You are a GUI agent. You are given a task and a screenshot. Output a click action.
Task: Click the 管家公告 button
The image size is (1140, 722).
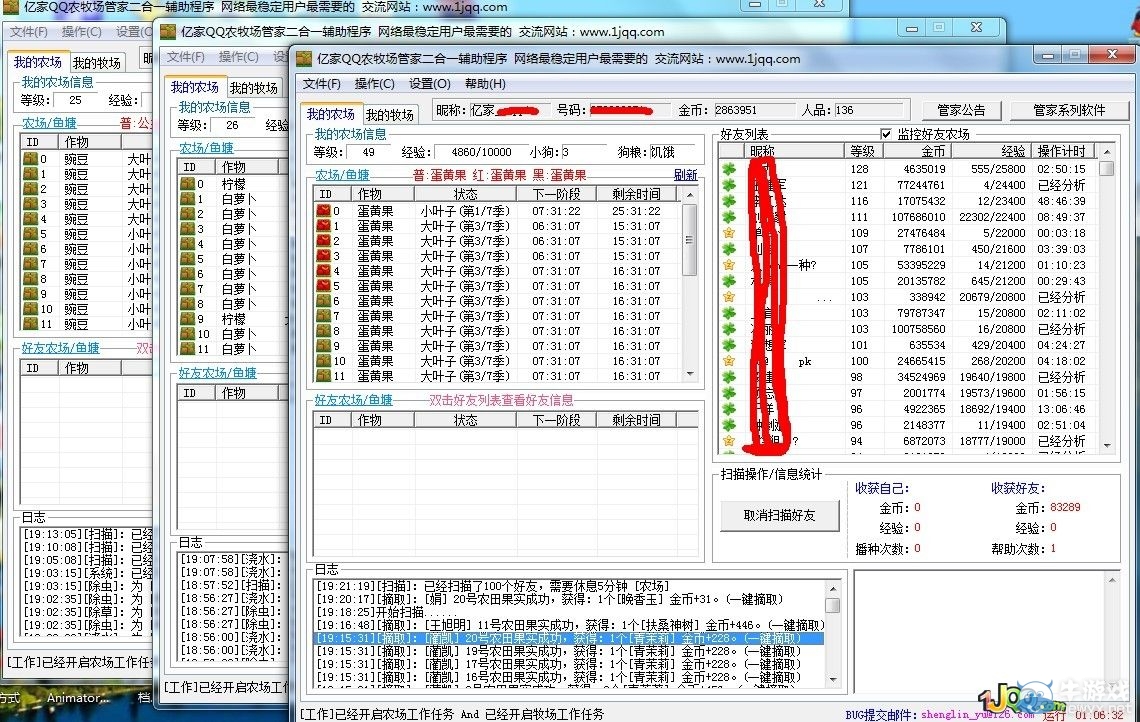coord(961,110)
